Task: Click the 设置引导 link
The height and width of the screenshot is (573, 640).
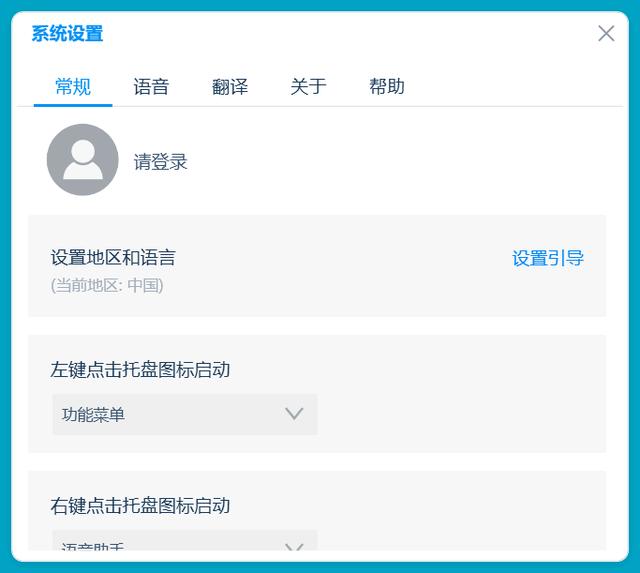Action: click(548, 258)
